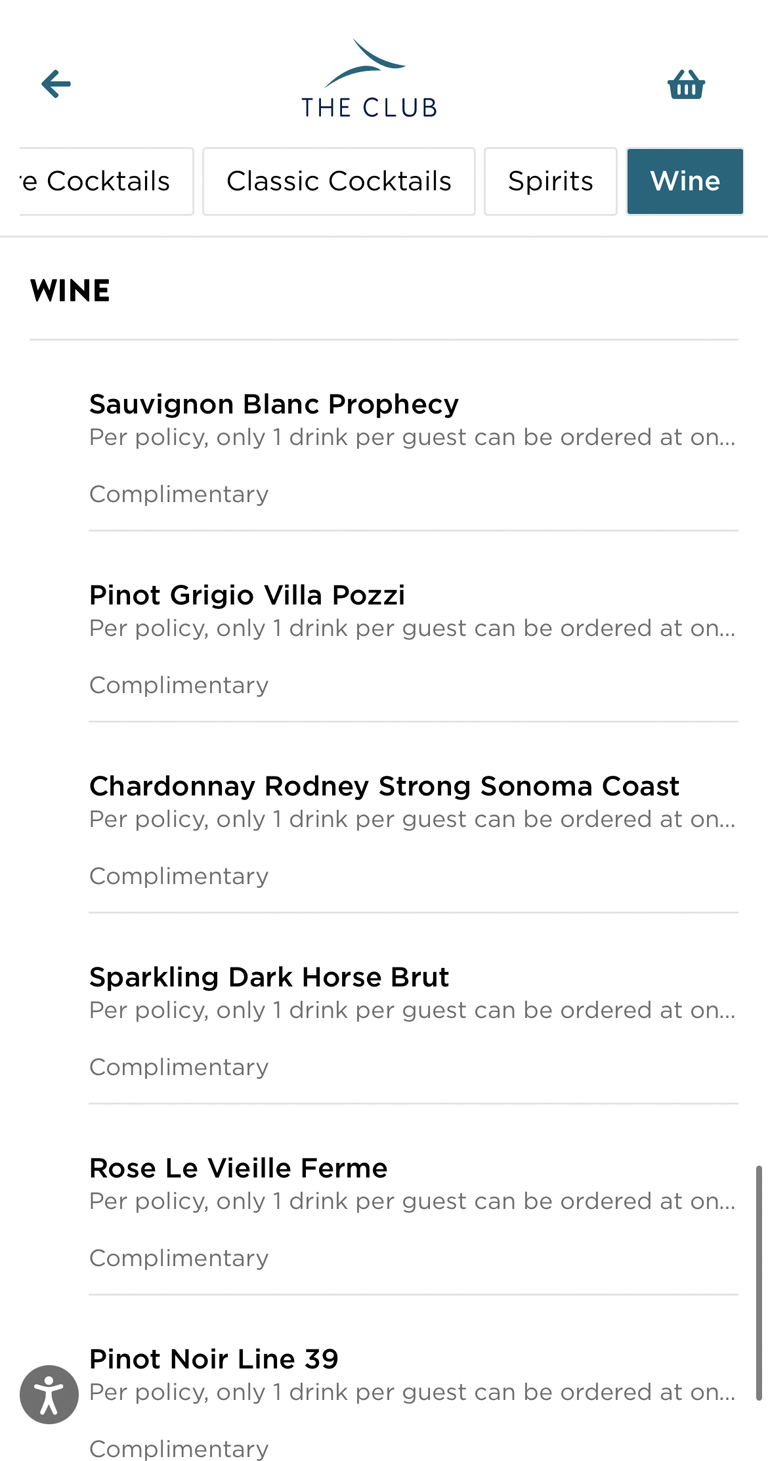Choose Chardonnay Rodney Strong Sonoma Coast
This screenshot has height=1461, width=768.
tap(384, 786)
